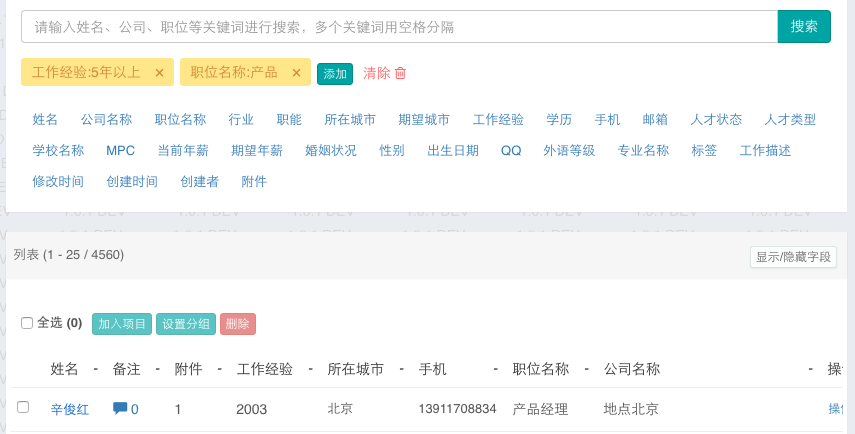Screen dimensions: 855x434
Task: Open the comment icon for 辛俊红
Action: tap(120, 408)
